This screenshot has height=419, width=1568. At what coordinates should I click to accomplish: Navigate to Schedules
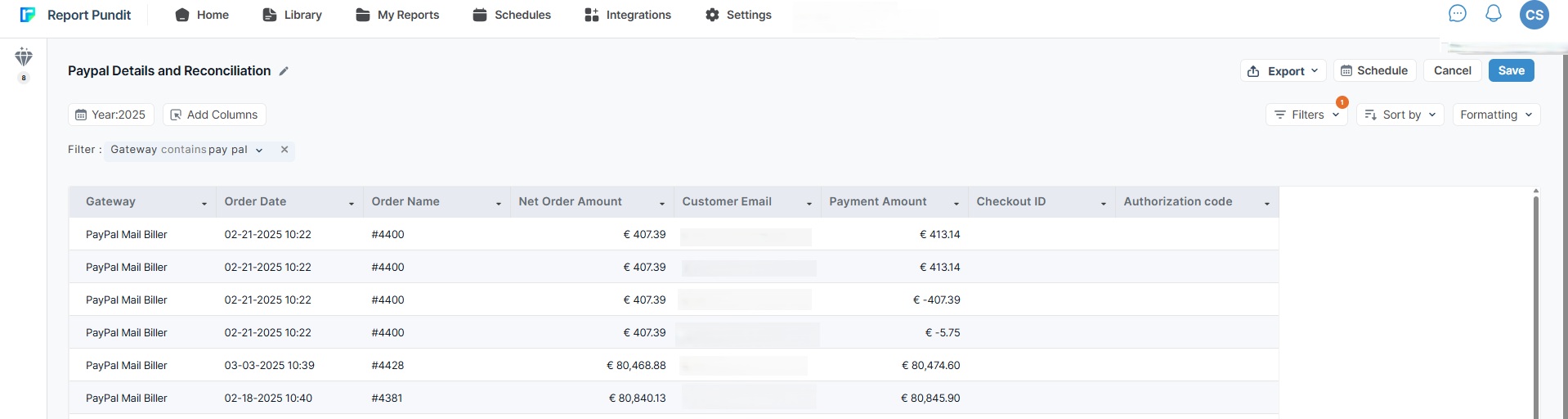512,15
